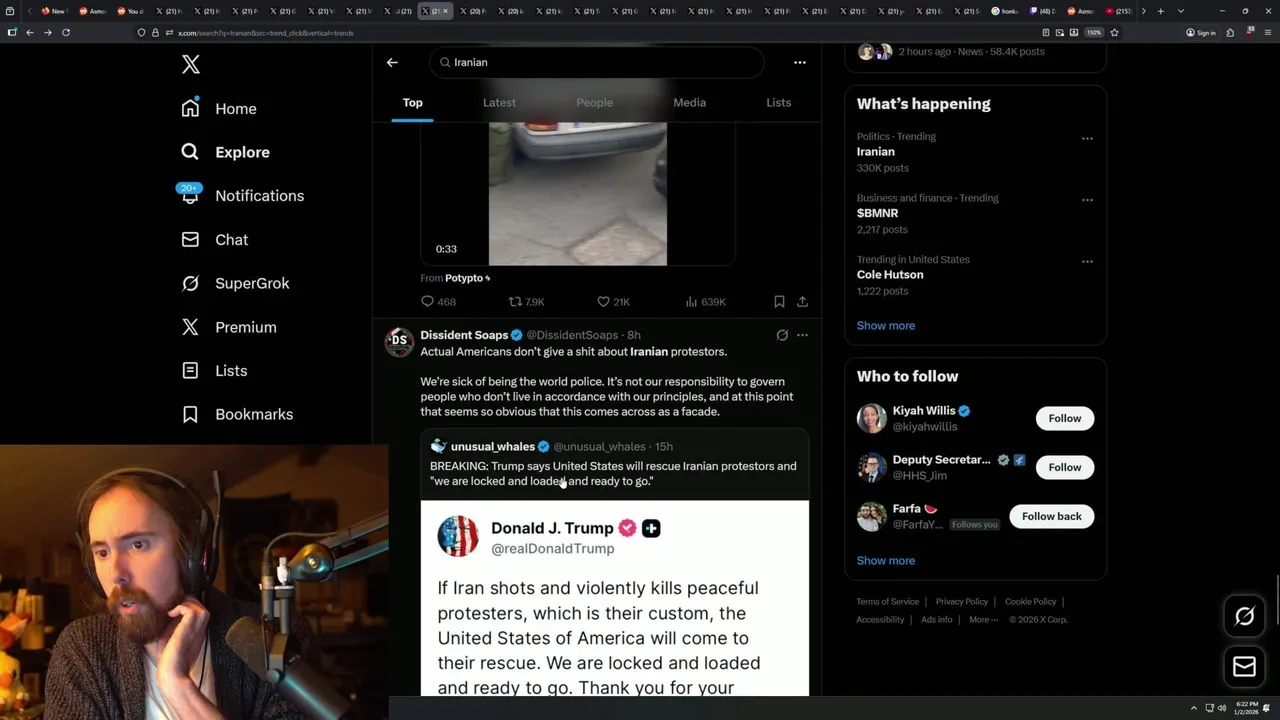Click the browser address bar URL
This screenshot has width=1280, height=720.
pyautogui.click(x=265, y=33)
